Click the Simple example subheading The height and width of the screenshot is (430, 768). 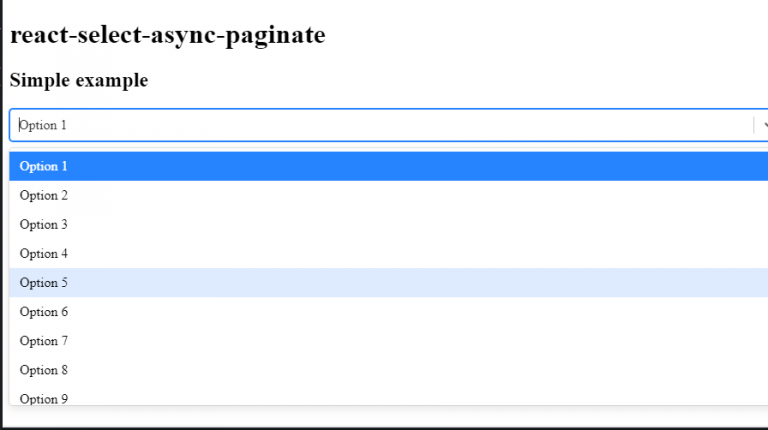point(79,80)
